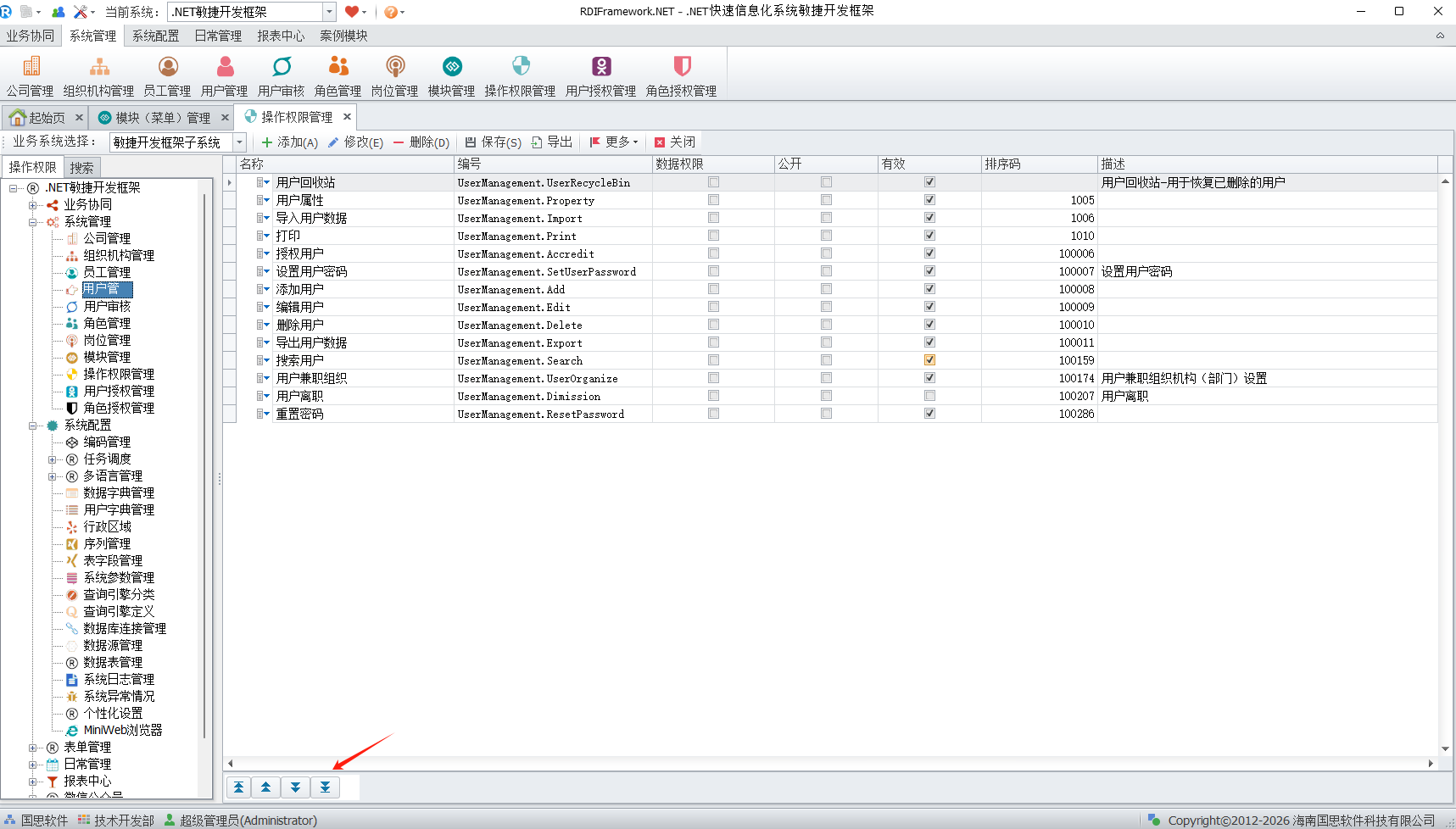Switch to the 起始页 document tab
Screen dimensions: 1456x829
pos(46,118)
